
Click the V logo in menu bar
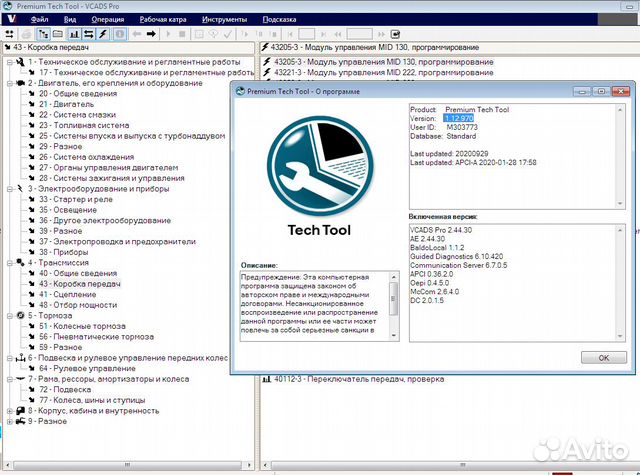(x=11, y=19)
